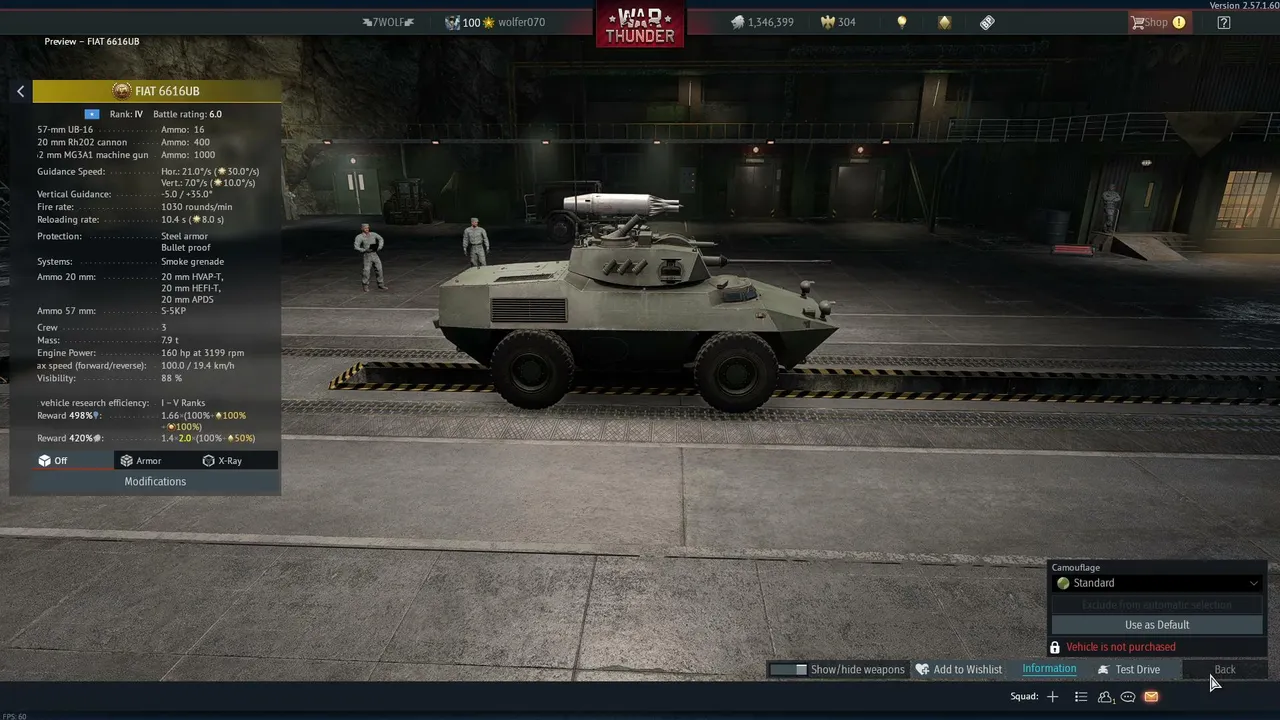Click the Standard camouflage color swatch
Screen dimensions: 1280x720
click(1063, 583)
